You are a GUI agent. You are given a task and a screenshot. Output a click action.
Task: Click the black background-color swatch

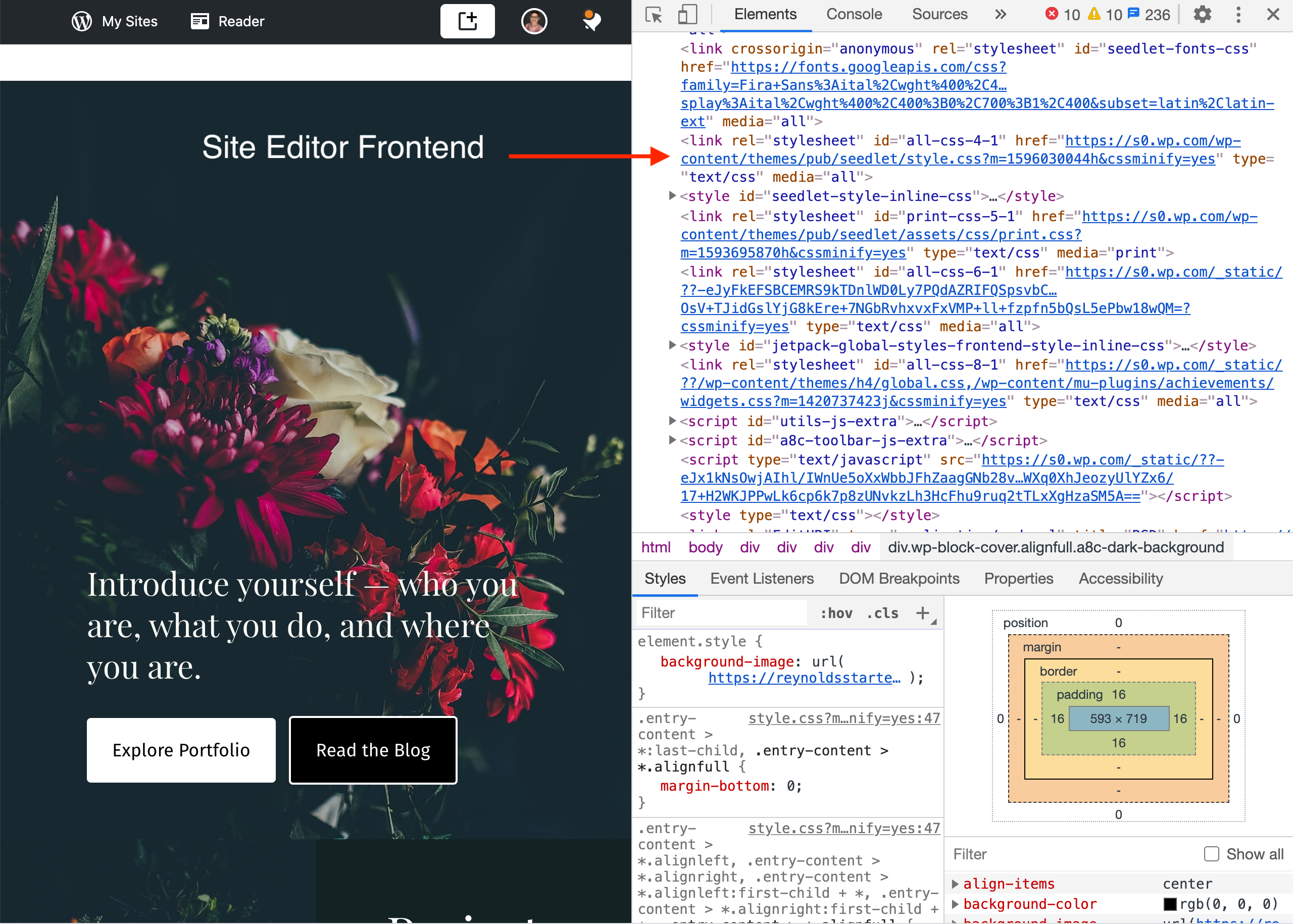point(1170,904)
